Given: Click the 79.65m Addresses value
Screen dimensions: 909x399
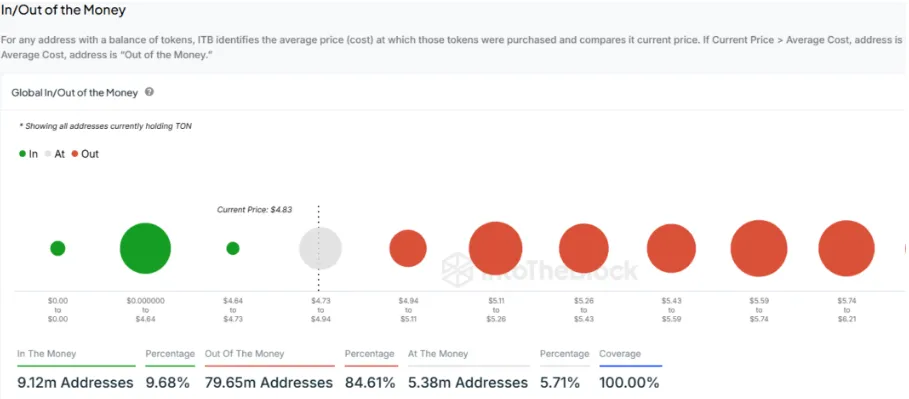Looking at the screenshot, I should 269,383.
